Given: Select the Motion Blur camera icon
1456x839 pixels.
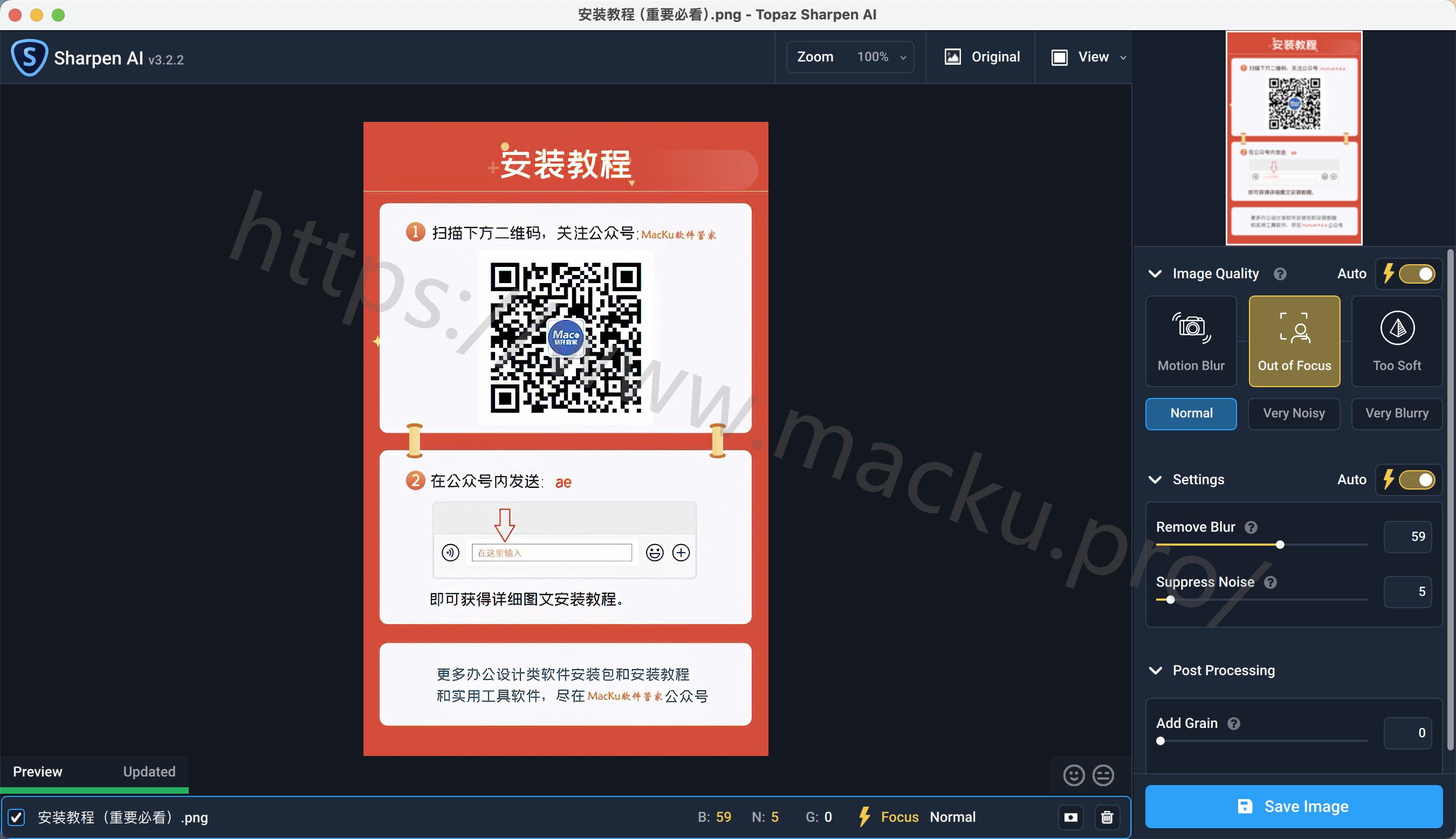Looking at the screenshot, I should [1191, 328].
